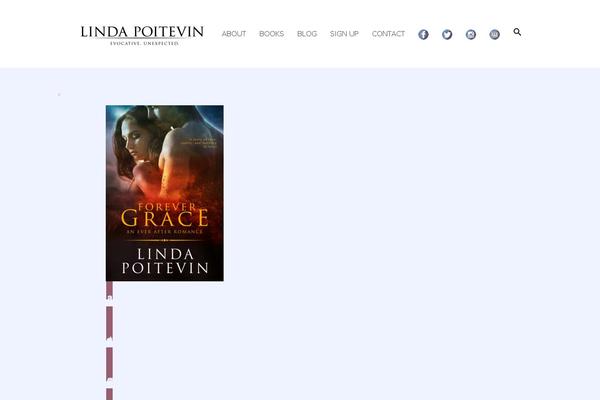Open the Instagram camera icon
The width and height of the screenshot is (600, 400).
471,34
